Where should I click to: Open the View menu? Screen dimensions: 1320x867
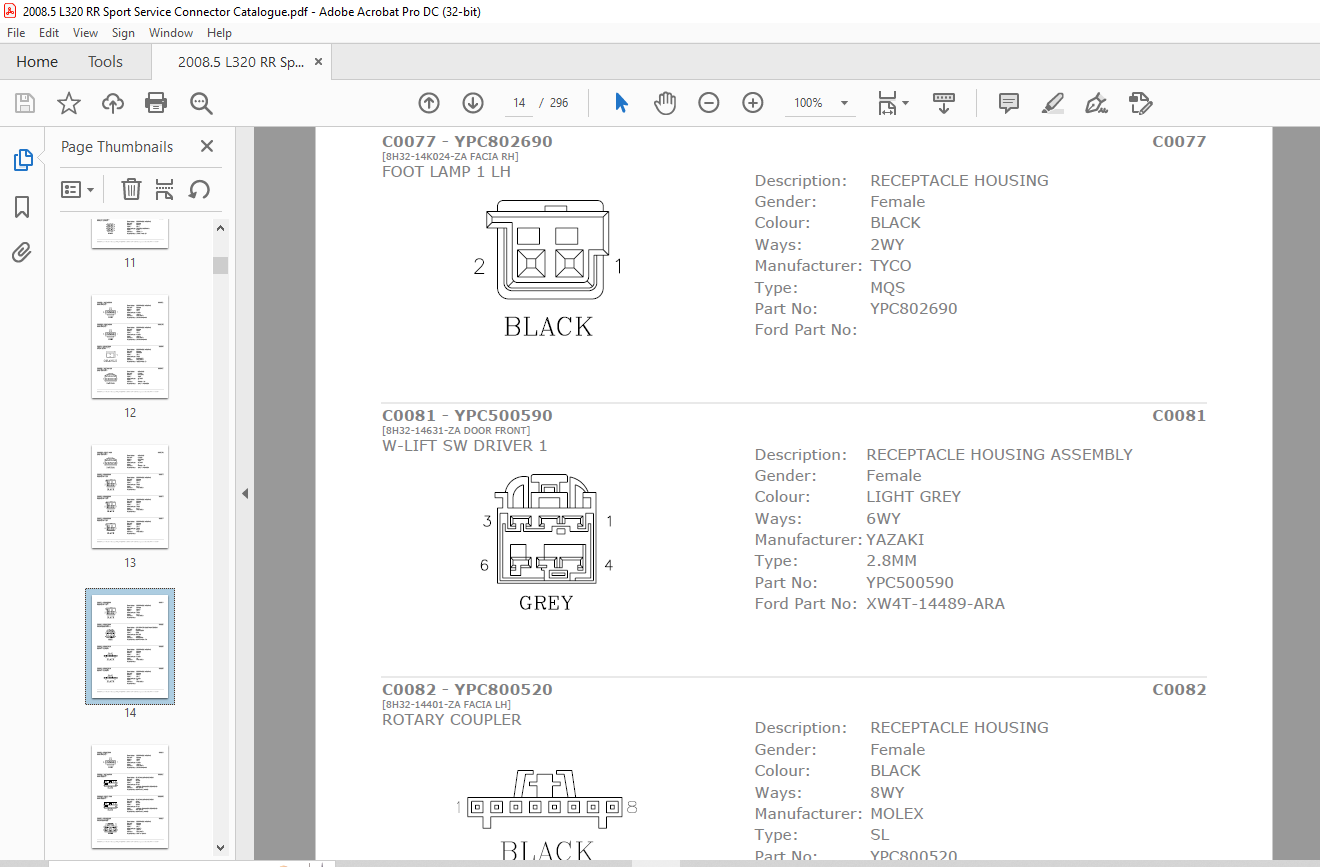tap(86, 33)
